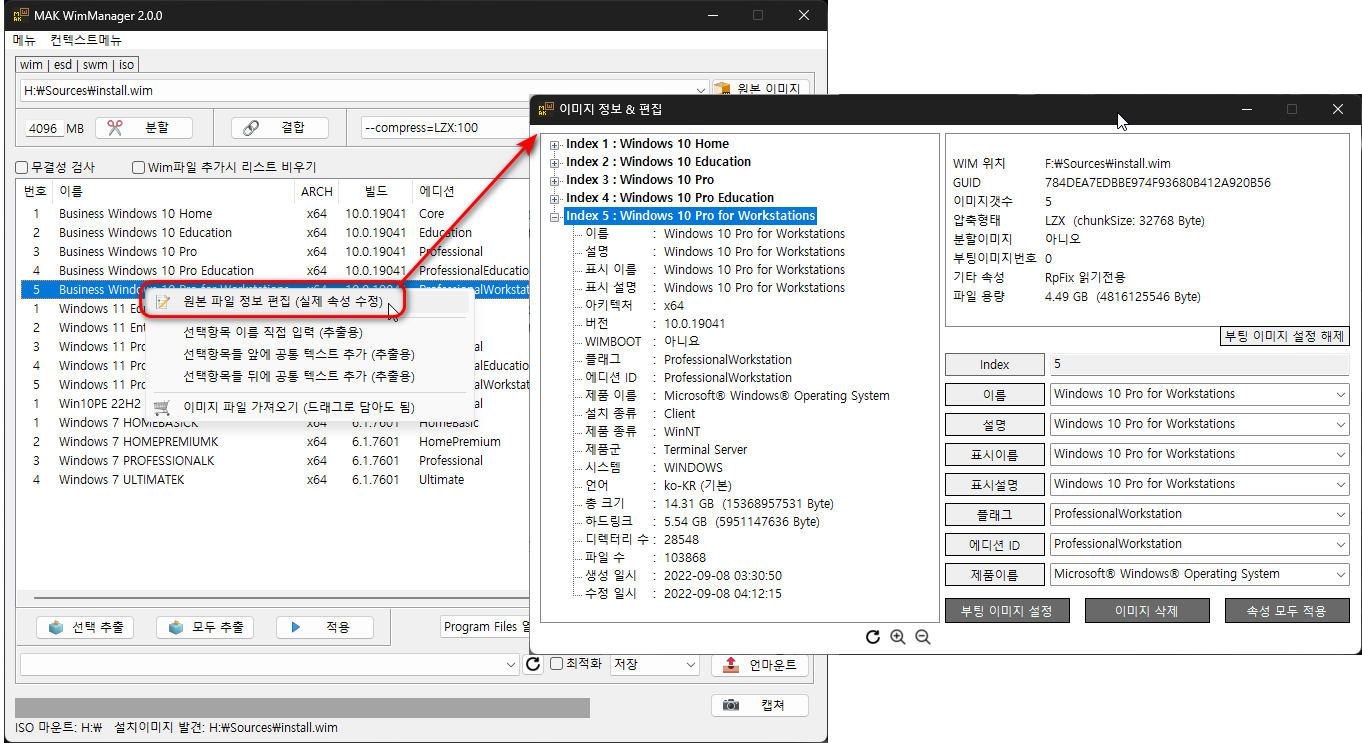Click the 이미지 정보 & 편집 window logo icon
Screen dimensions: 1362x743
[546, 109]
